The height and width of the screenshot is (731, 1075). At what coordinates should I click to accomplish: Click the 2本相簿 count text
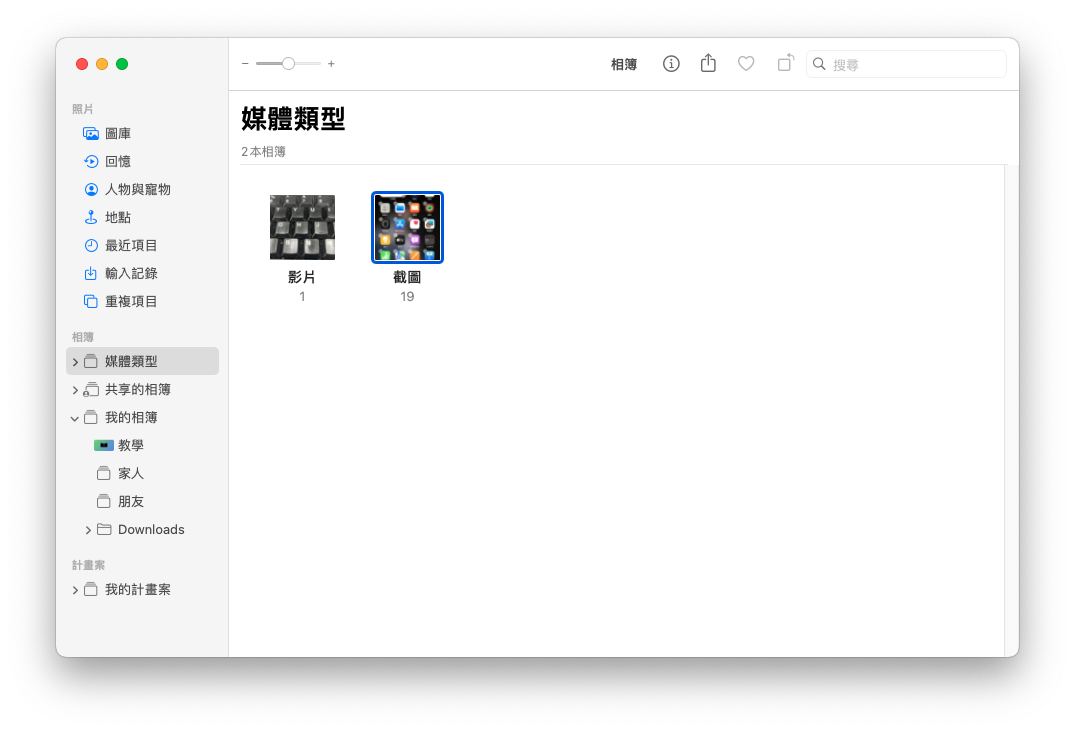pos(263,152)
